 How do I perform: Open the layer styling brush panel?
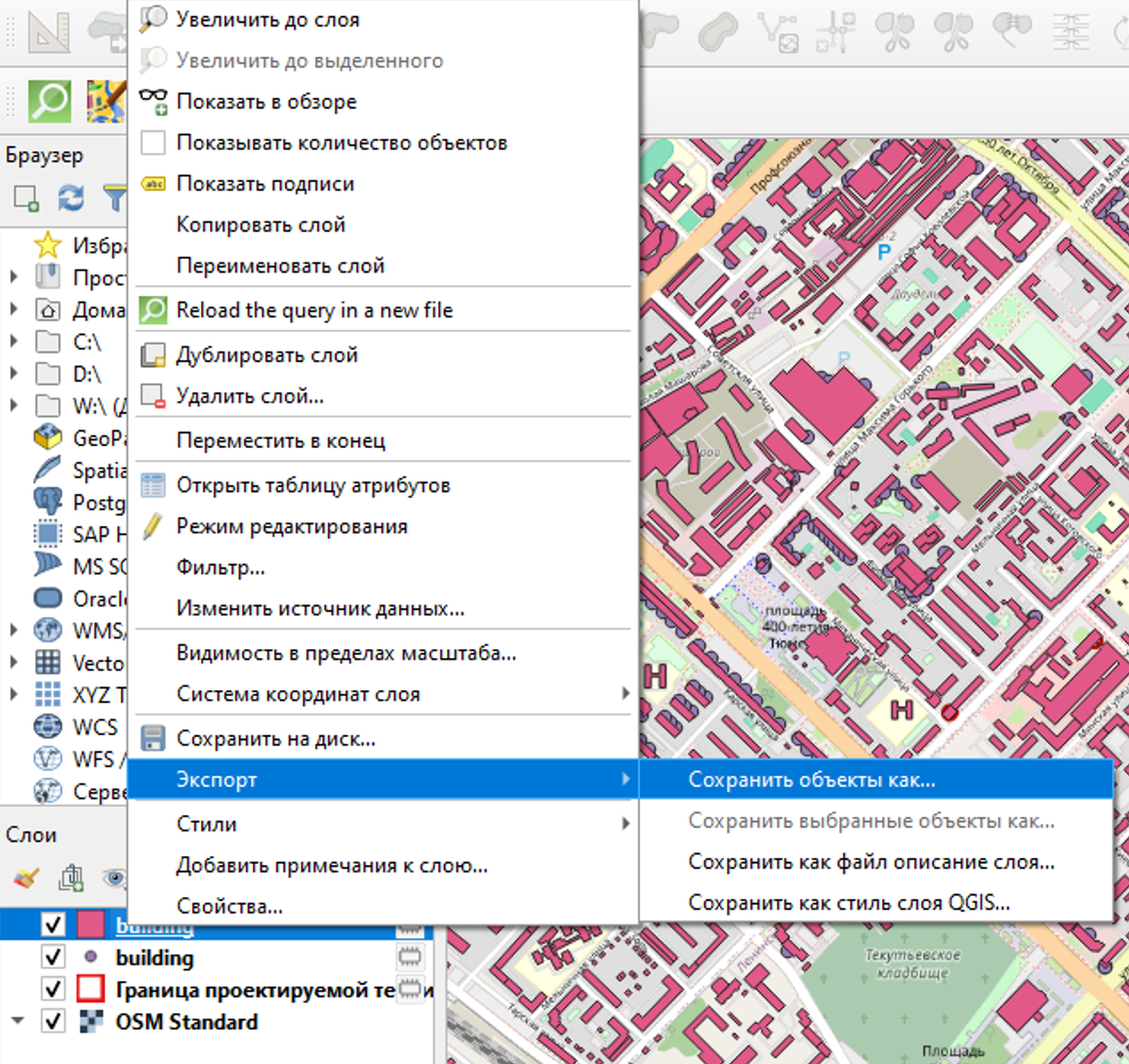pyautogui.click(x=26, y=878)
